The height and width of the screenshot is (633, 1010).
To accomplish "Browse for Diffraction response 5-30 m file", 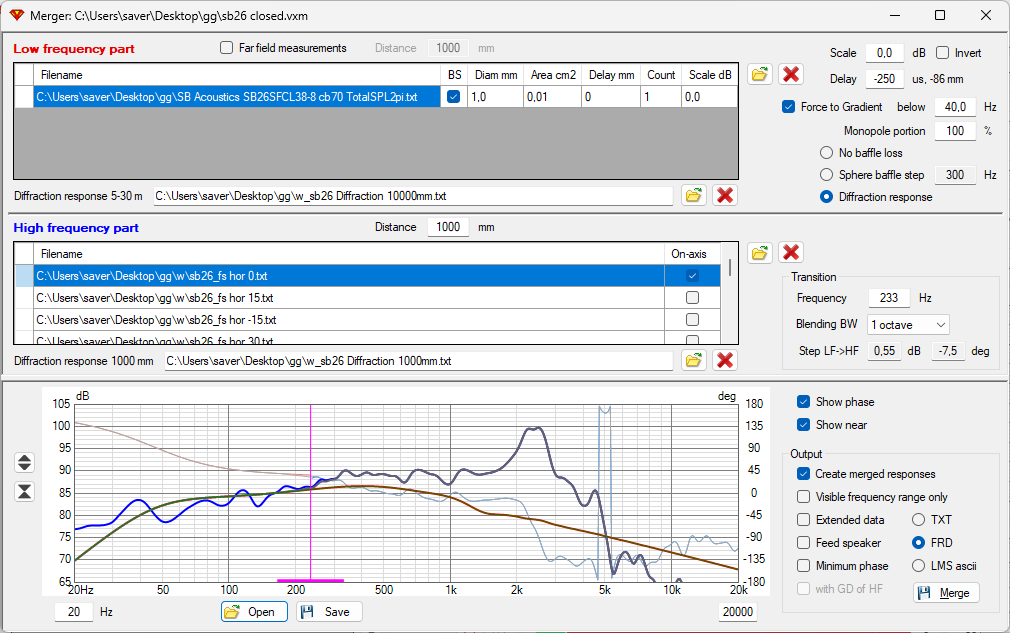I will coord(693,195).
